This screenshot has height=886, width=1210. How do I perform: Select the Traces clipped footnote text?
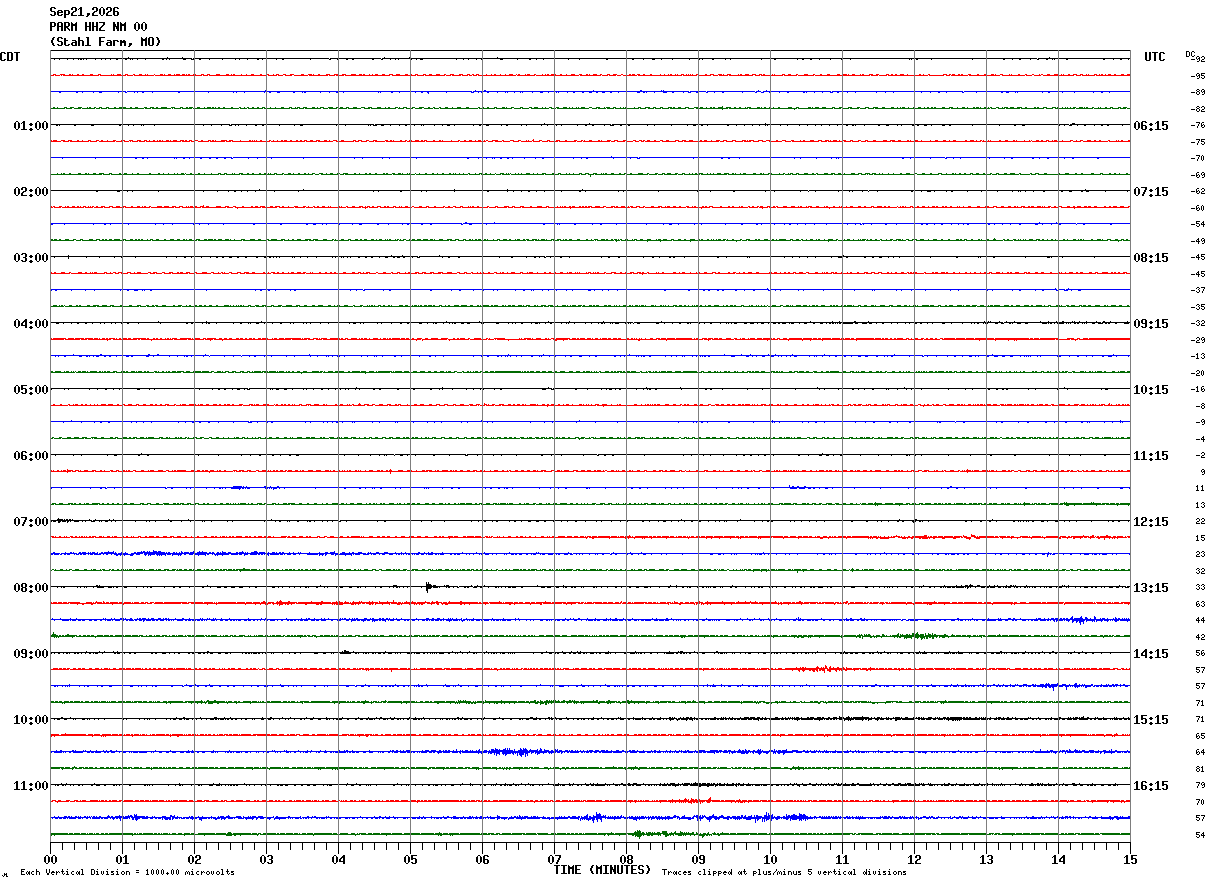click(784, 873)
